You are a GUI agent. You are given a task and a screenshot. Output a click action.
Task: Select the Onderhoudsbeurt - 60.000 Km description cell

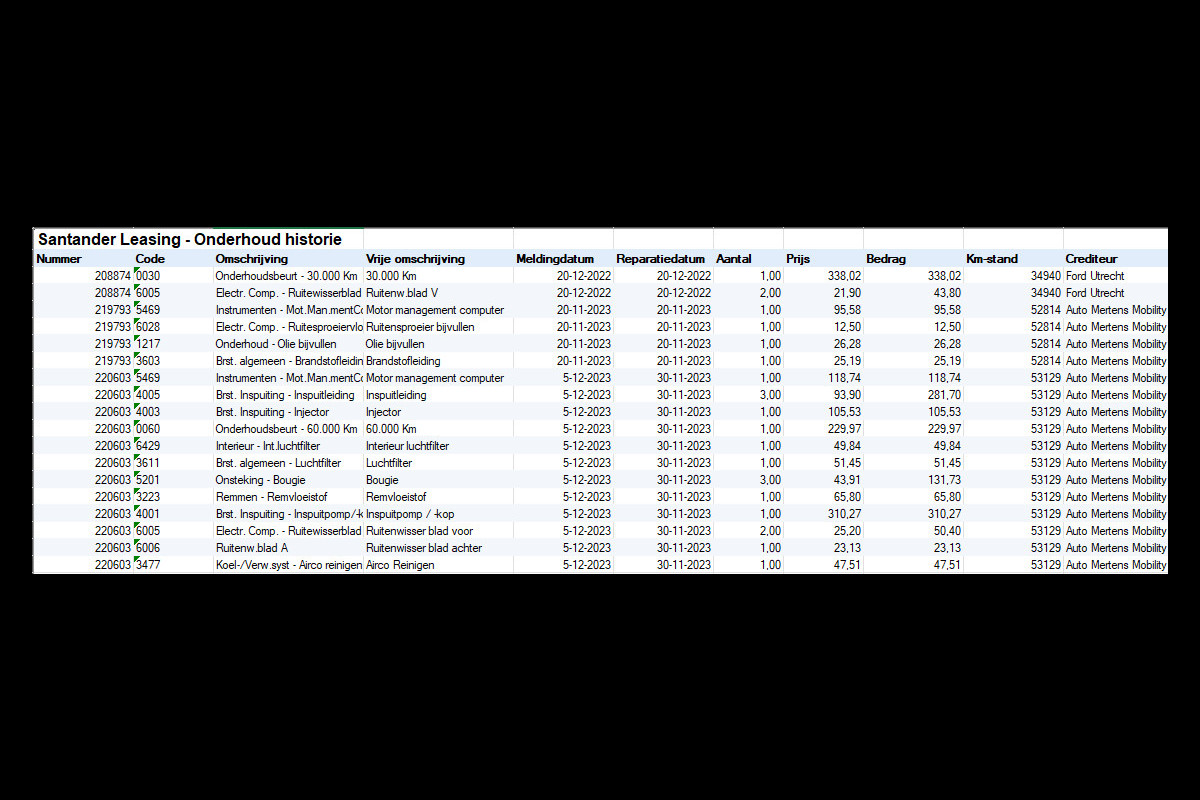(286, 429)
